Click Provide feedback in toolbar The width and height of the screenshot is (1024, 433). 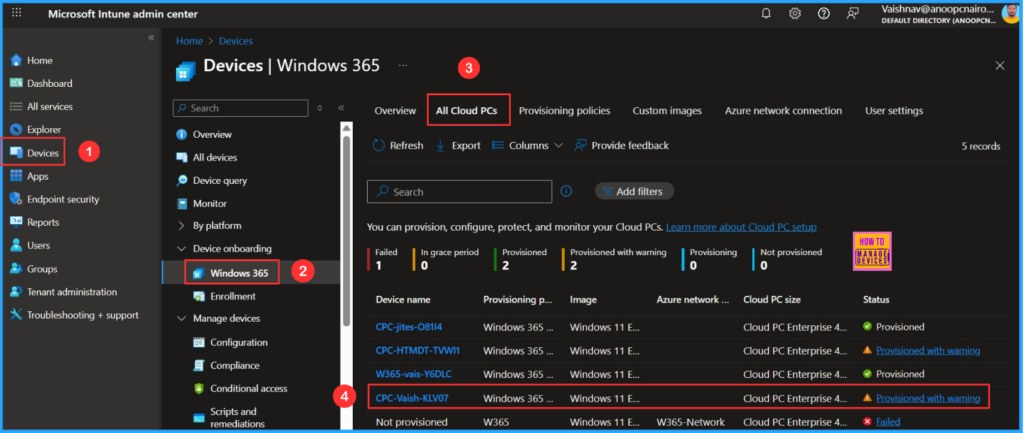point(622,146)
